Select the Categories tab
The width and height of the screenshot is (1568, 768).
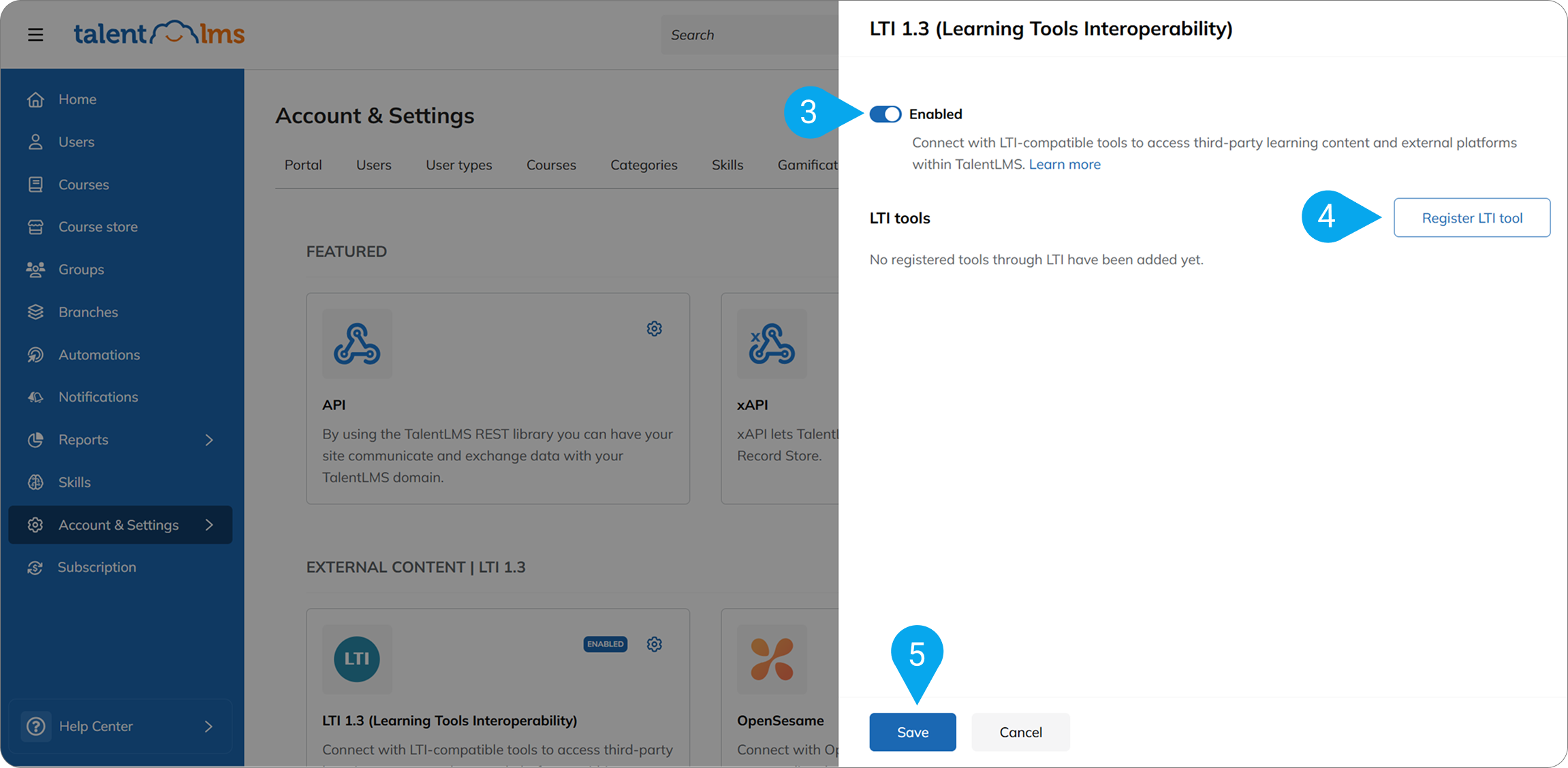tap(644, 165)
